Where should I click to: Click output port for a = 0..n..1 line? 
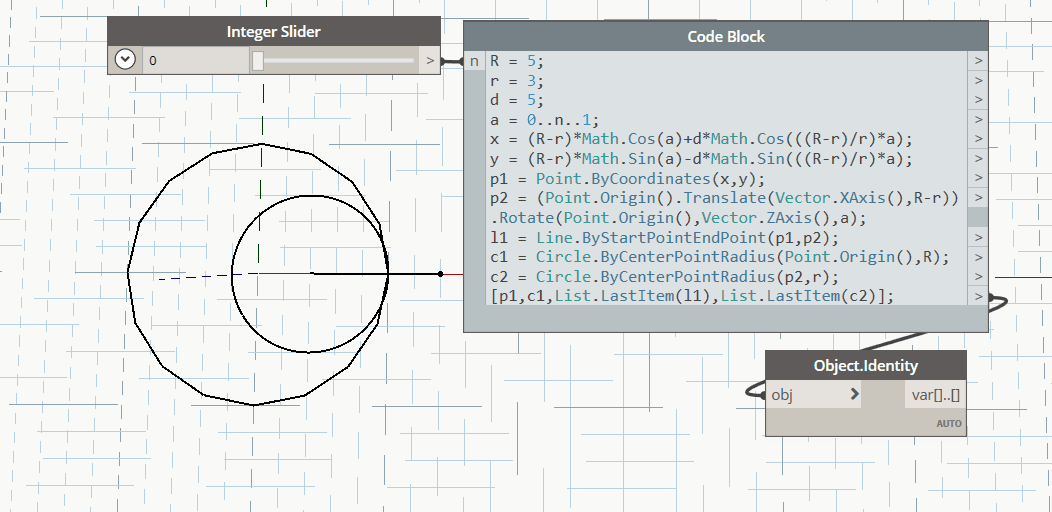click(x=978, y=120)
